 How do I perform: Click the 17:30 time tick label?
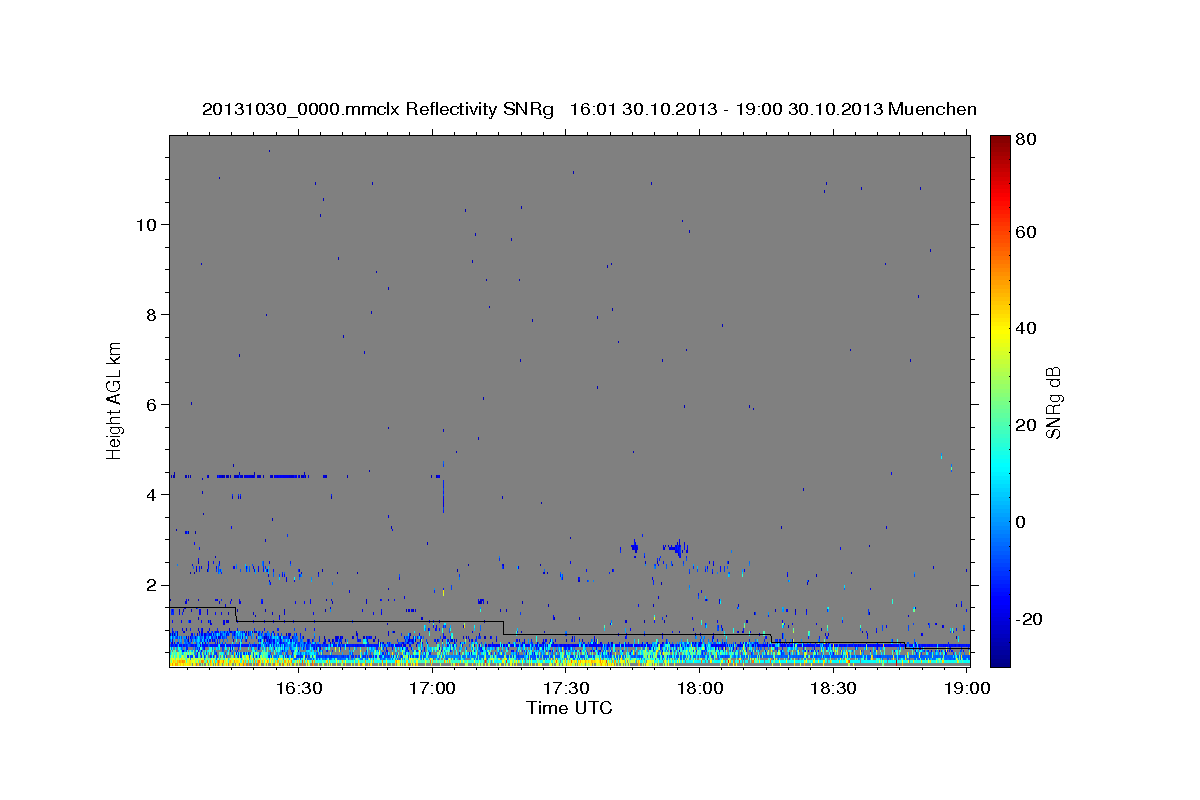[x=566, y=688]
